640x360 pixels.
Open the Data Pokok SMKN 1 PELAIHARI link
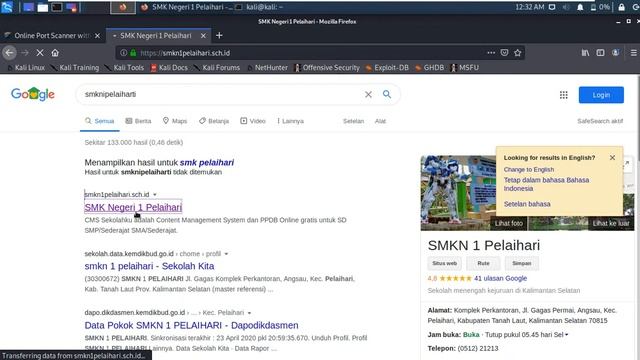click(x=191, y=325)
